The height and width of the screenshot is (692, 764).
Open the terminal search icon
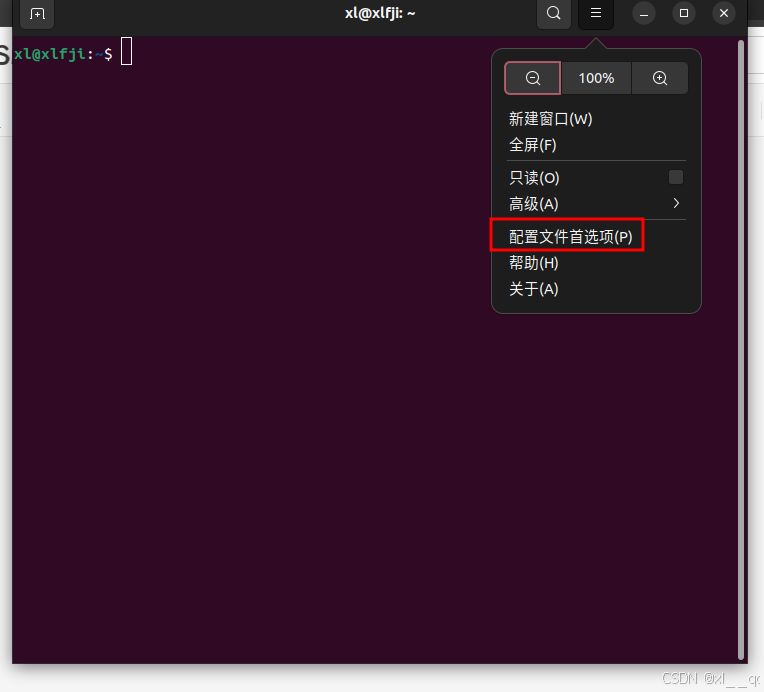pyautogui.click(x=554, y=13)
